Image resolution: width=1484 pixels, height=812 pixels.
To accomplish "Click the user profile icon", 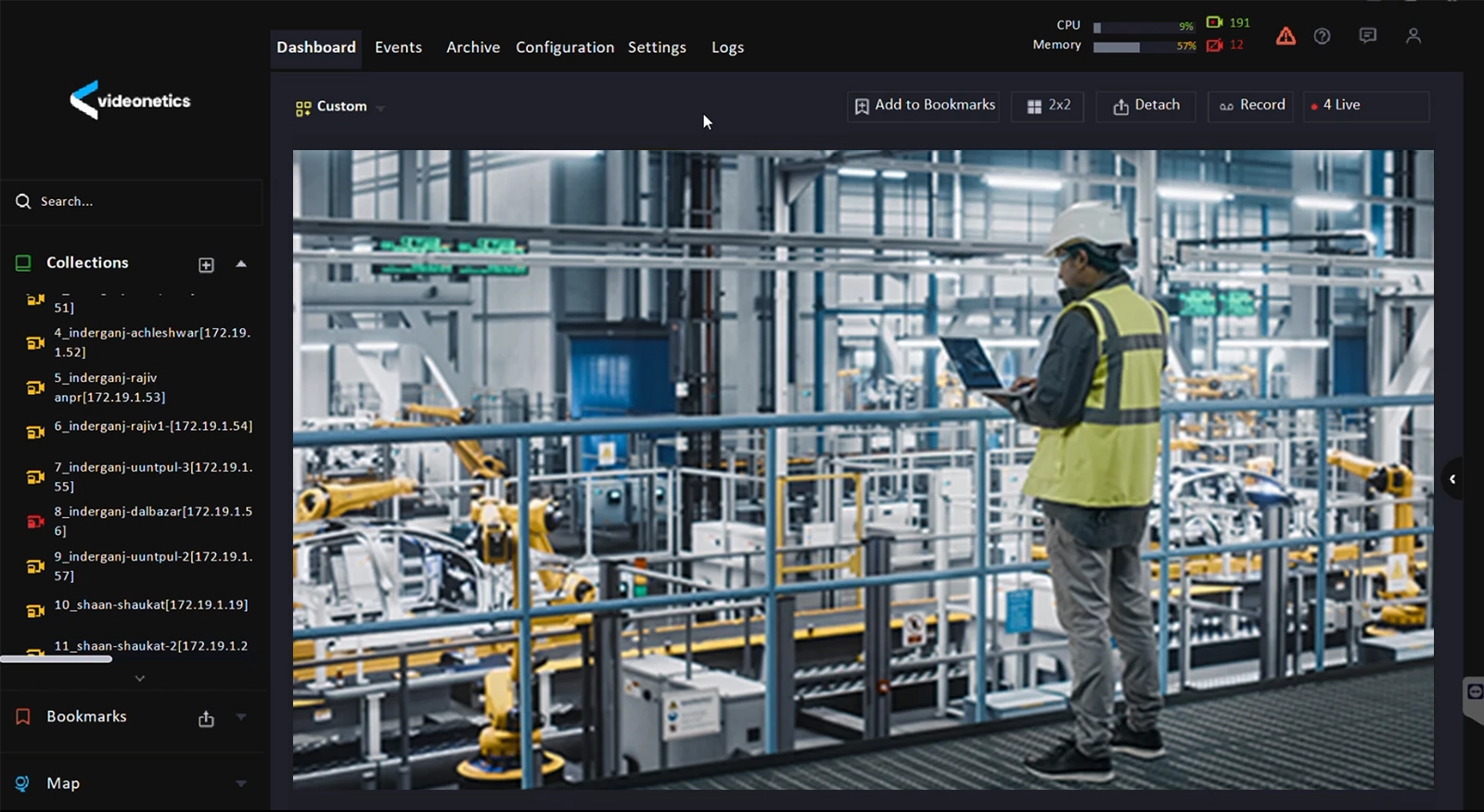I will 1413,35.
